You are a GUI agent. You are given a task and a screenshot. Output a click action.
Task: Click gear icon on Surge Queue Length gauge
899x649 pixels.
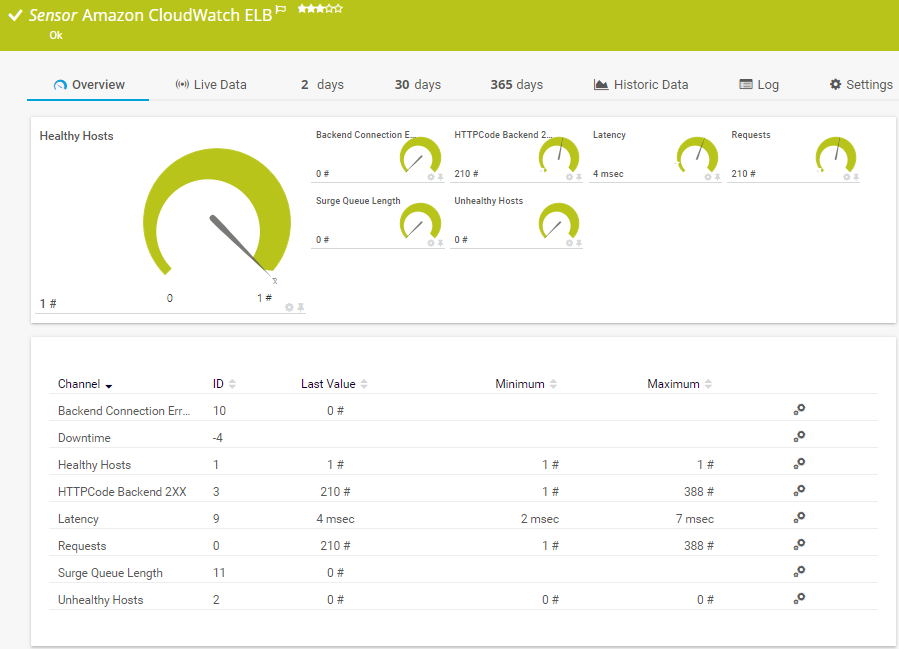pyautogui.click(x=431, y=243)
